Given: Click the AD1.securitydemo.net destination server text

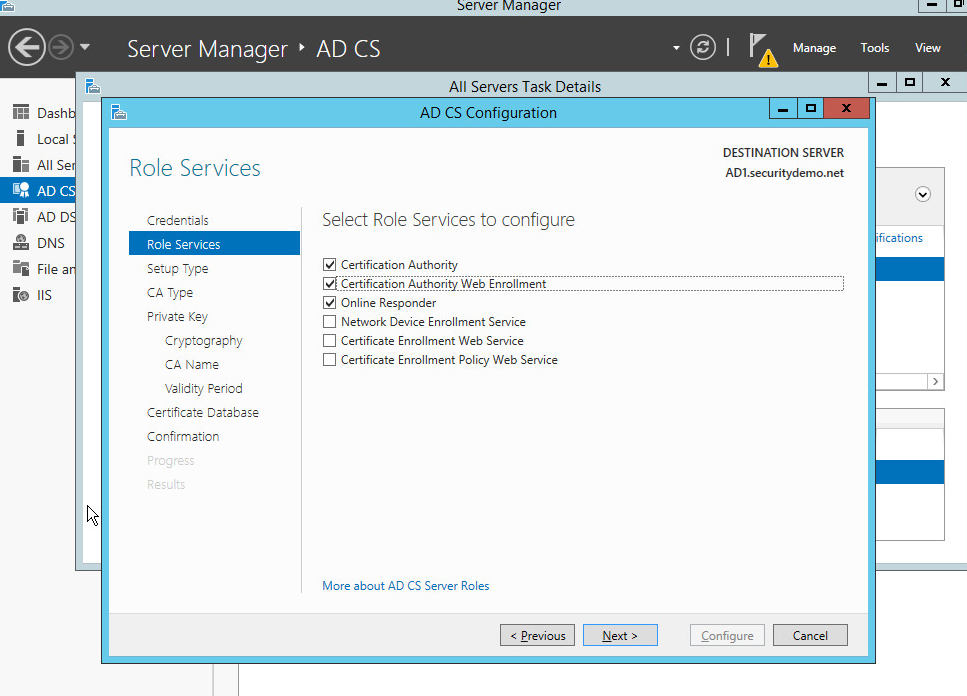Looking at the screenshot, I should [x=784, y=173].
